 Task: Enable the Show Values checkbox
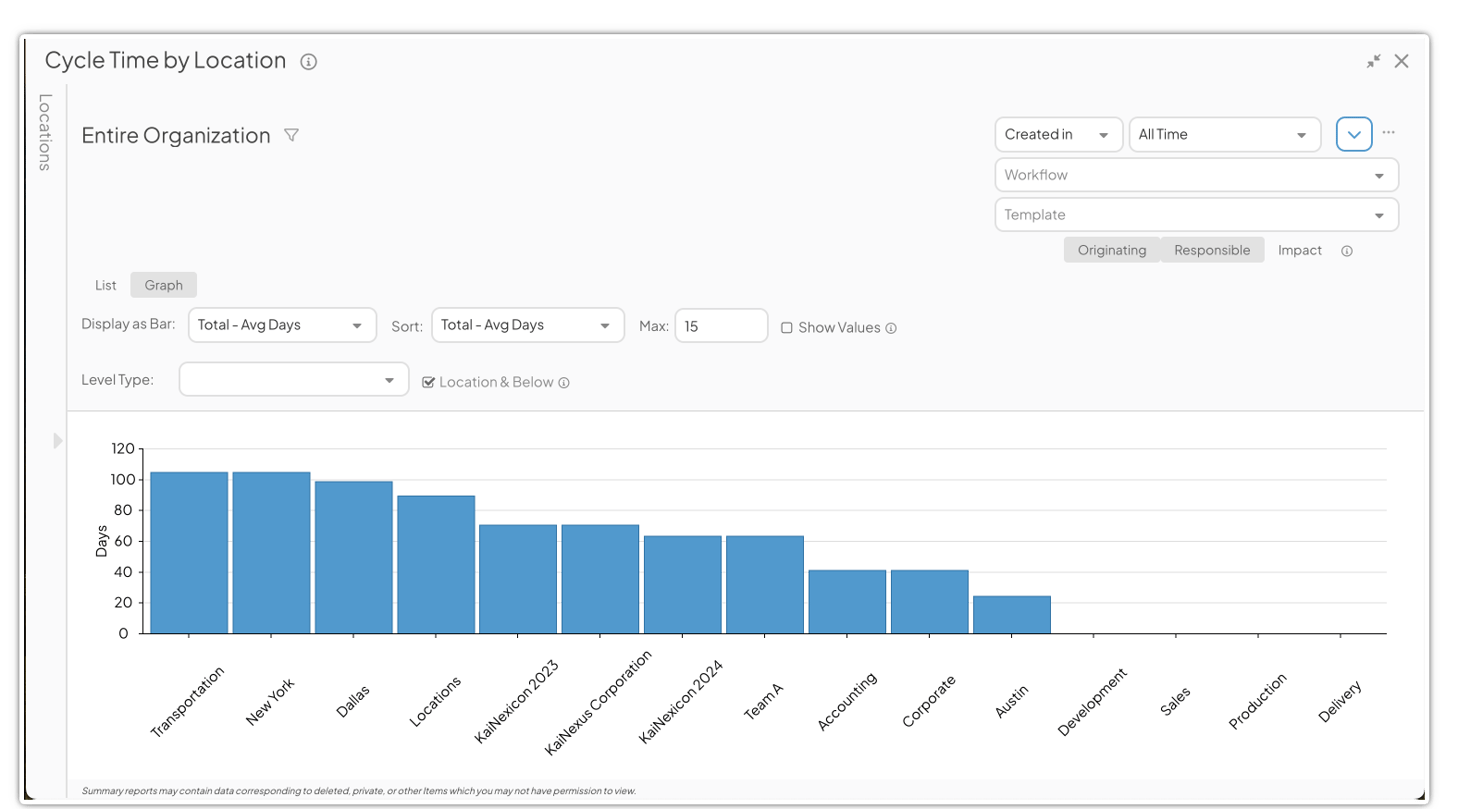click(x=787, y=327)
